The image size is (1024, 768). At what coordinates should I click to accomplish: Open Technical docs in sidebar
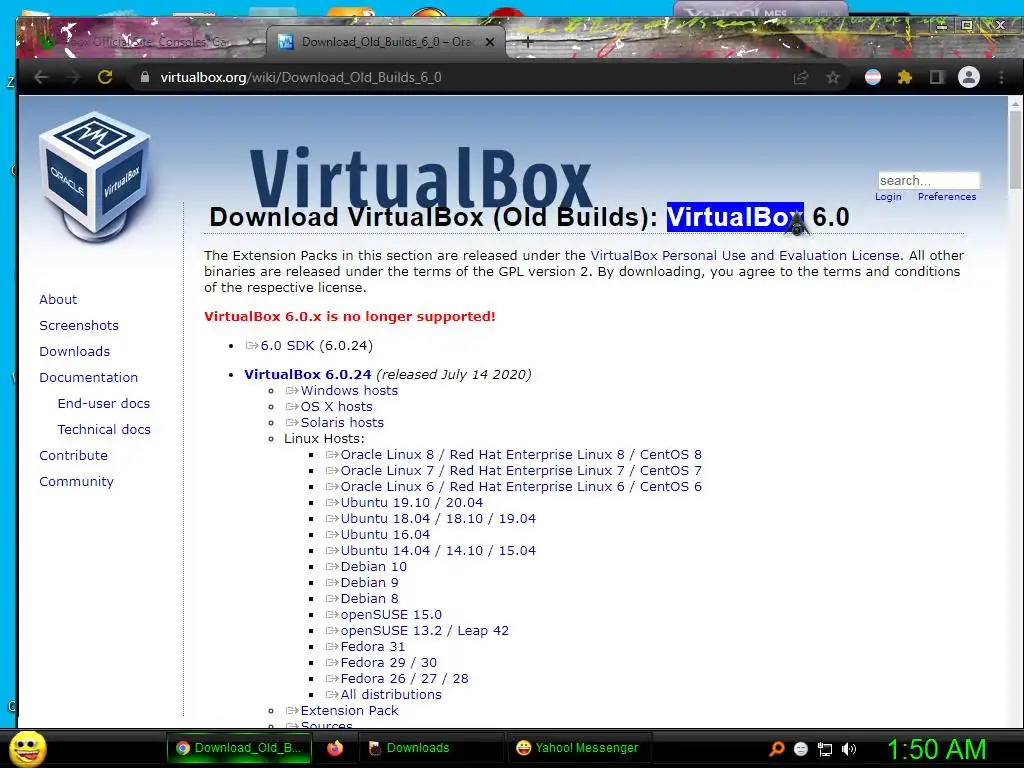(104, 430)
